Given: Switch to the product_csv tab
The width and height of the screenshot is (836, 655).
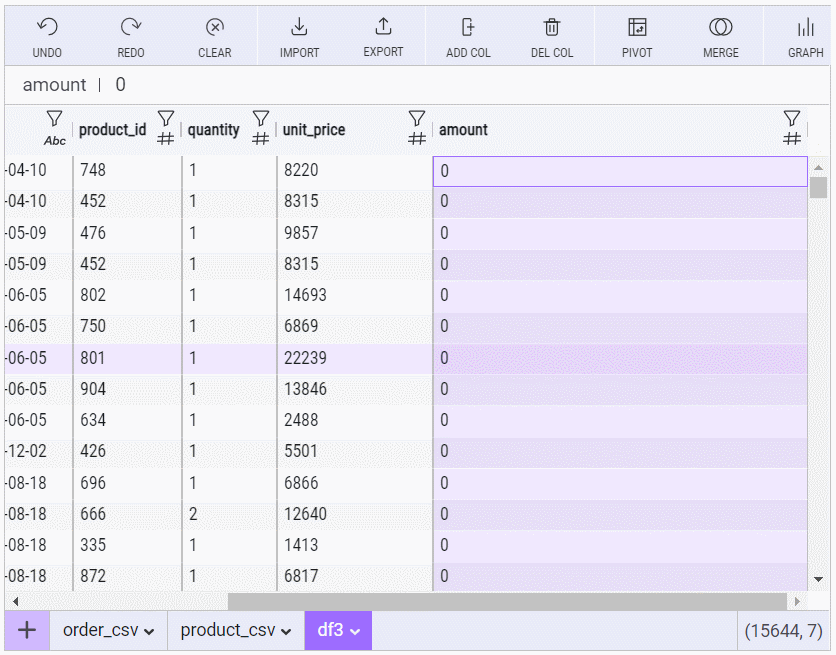Looking at the screenshot, I should 228,630.
